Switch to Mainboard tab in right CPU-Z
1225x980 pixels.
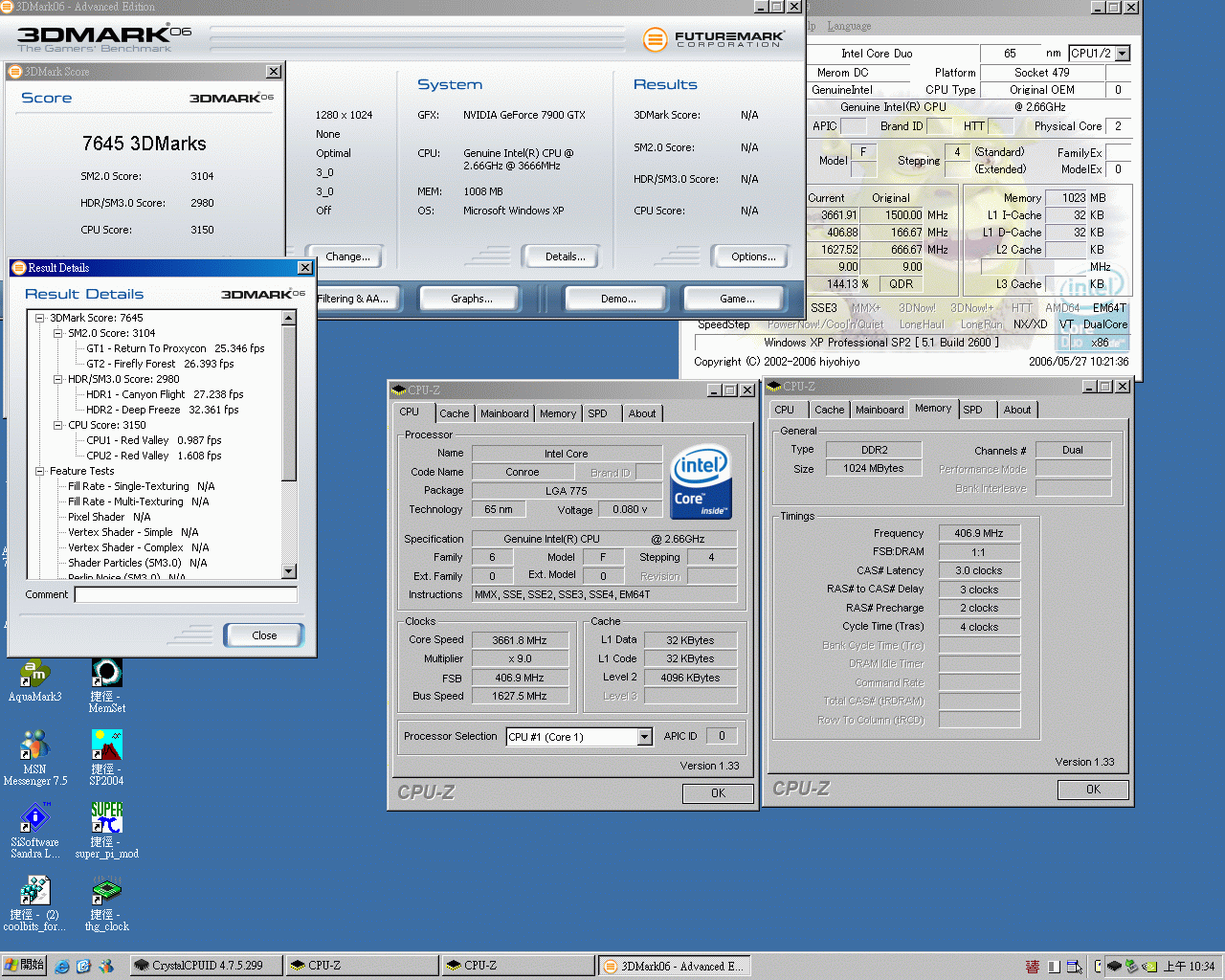pyautogui.click(x=880, y=410)
